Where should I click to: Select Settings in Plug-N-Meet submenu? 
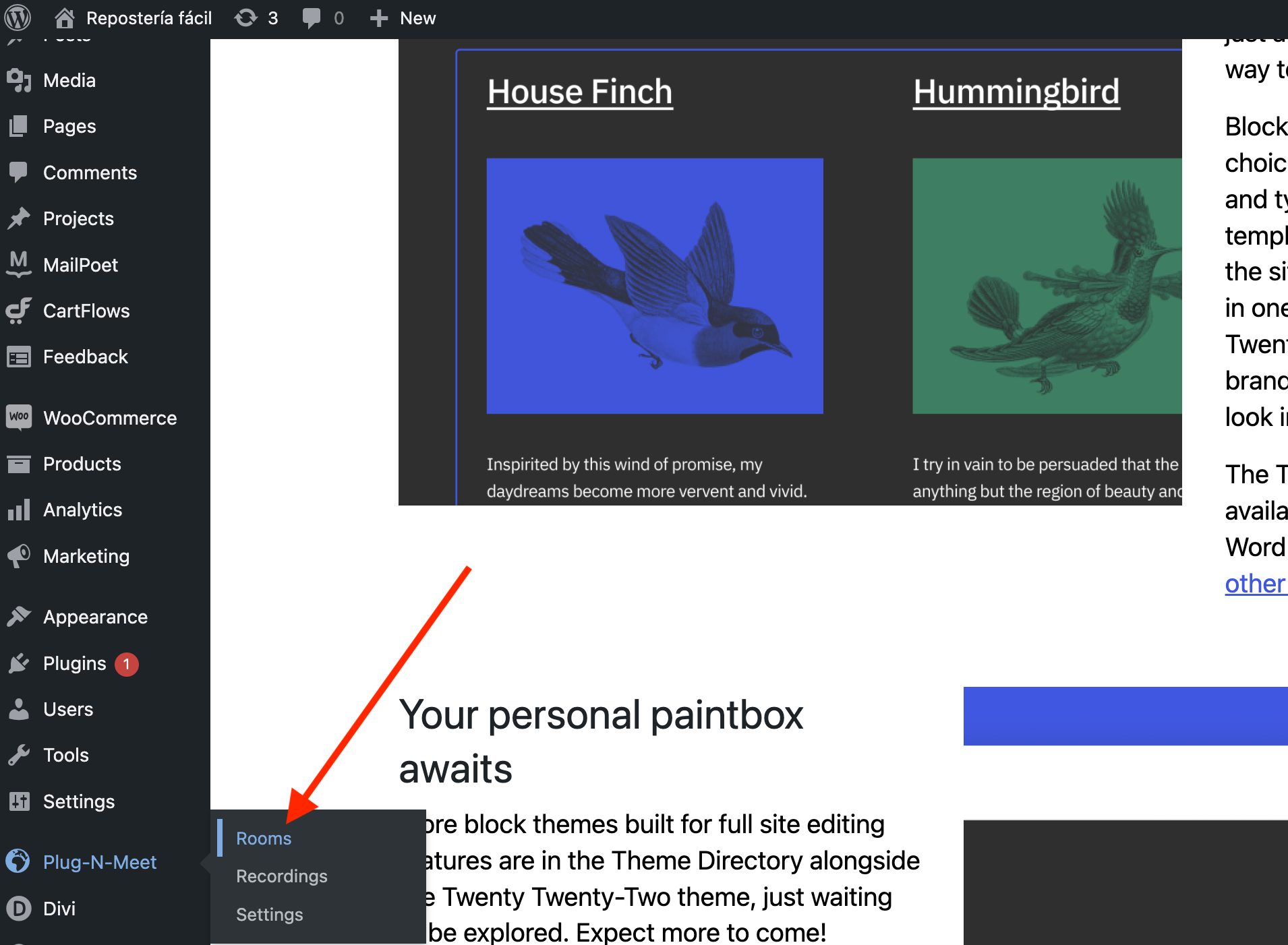click(x=270, y=915)
